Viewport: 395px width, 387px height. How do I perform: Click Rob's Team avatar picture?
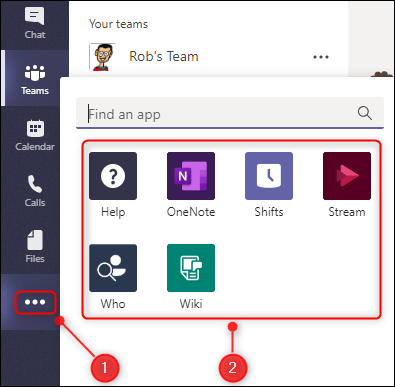pos(102,57)
